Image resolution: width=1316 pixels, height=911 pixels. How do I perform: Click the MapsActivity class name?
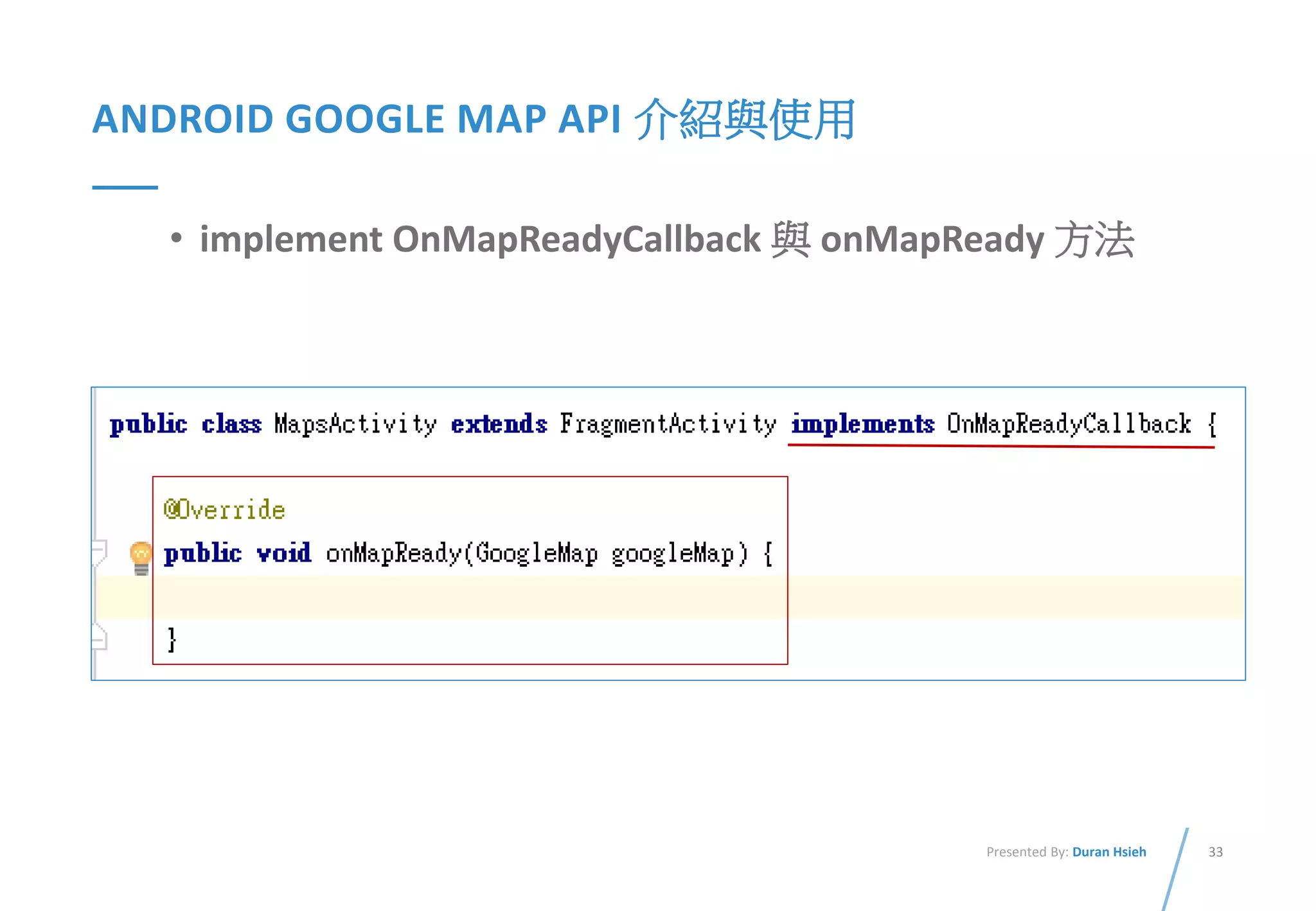355,424
